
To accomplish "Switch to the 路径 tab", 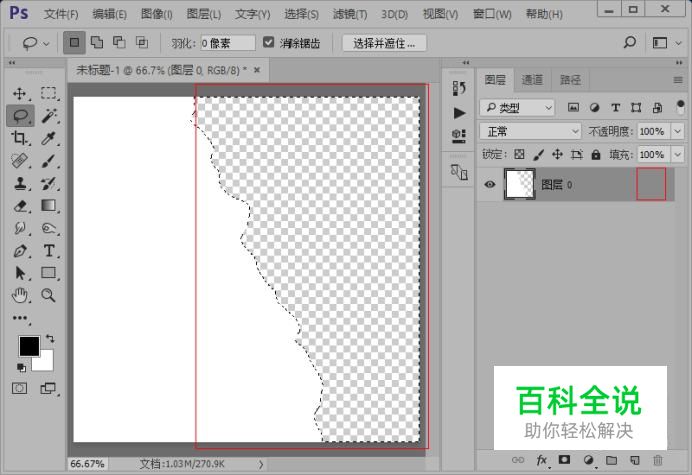I will pyautogui.click(x=570, y=80).
